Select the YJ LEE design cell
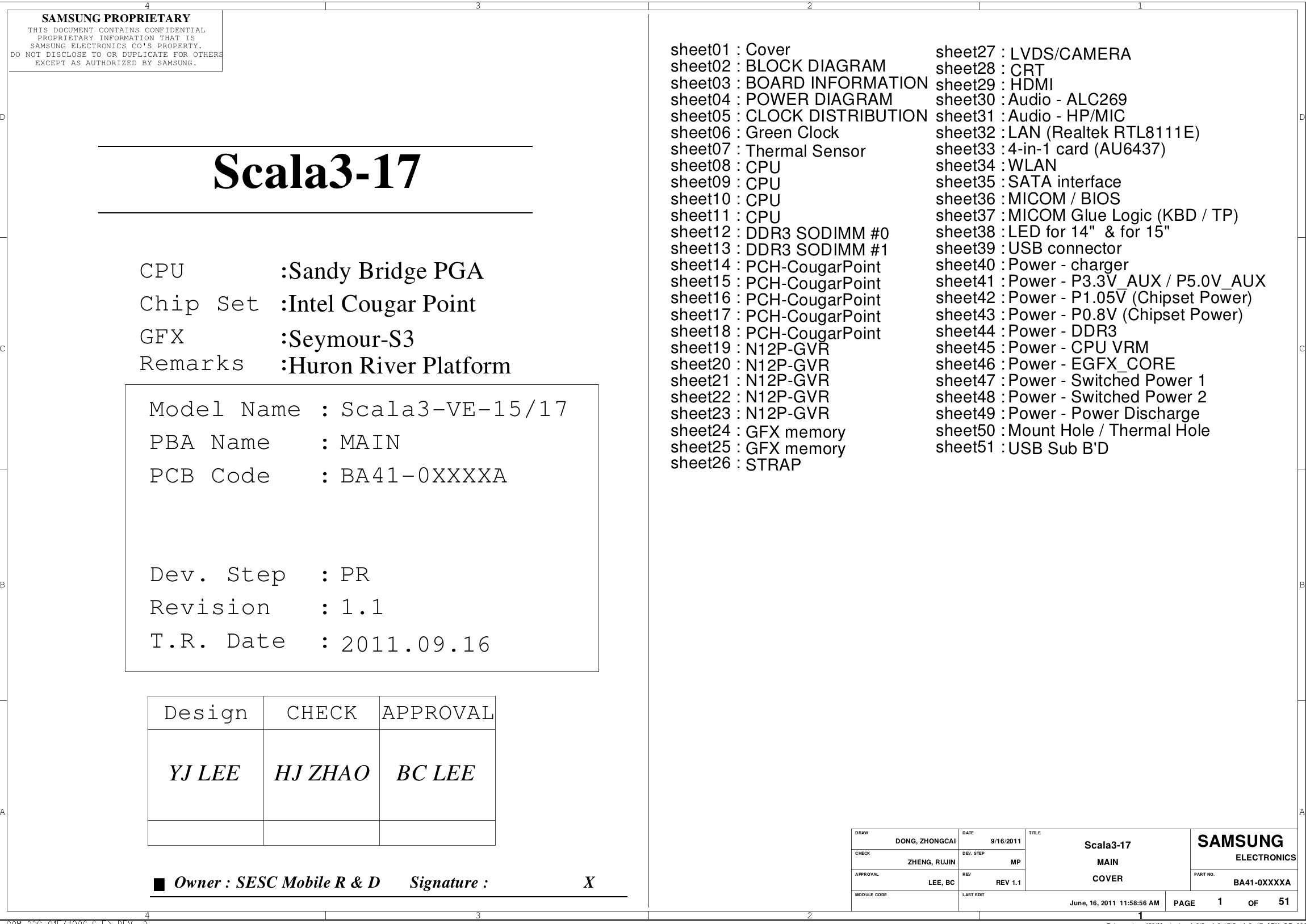The width and height of the screenshot is (1306, 924). pos(205,773)
